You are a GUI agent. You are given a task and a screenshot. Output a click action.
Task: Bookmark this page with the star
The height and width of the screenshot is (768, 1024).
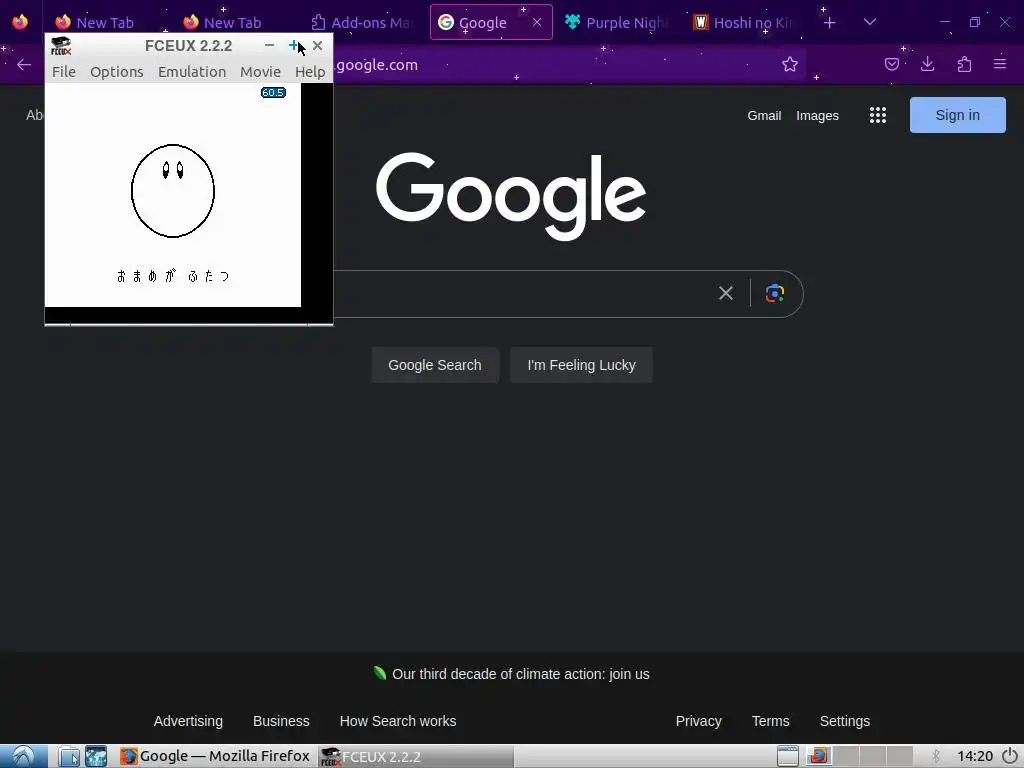point(790,64)
